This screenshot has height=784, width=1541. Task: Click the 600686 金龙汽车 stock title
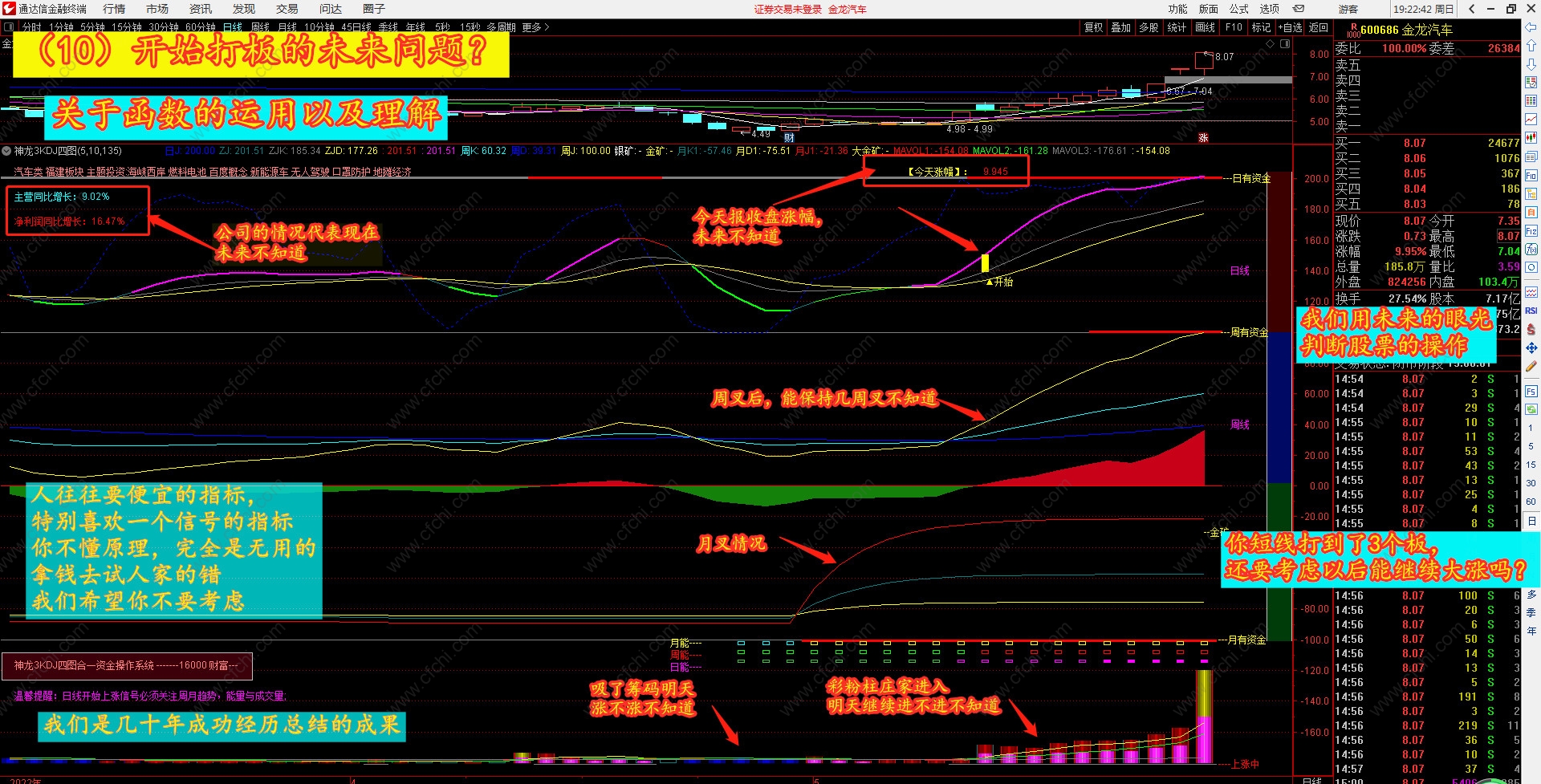click(x=1406, y=30)
